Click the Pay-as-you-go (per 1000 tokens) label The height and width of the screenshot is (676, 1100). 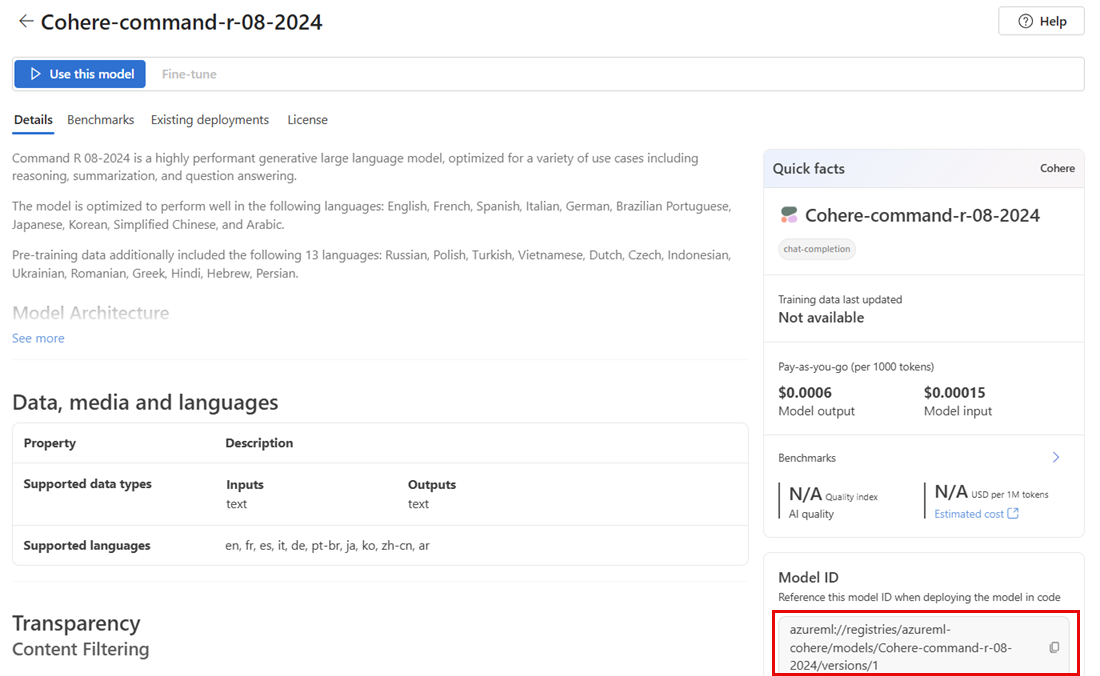(856, 367)
